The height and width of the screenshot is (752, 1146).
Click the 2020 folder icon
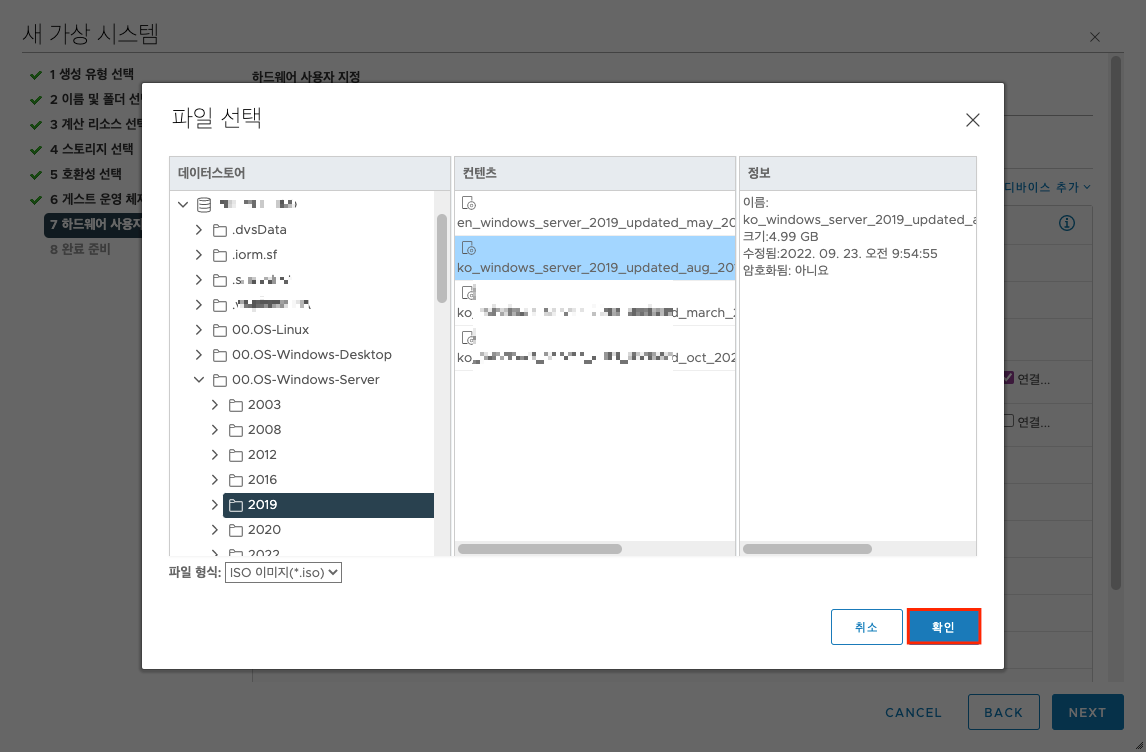236,530
